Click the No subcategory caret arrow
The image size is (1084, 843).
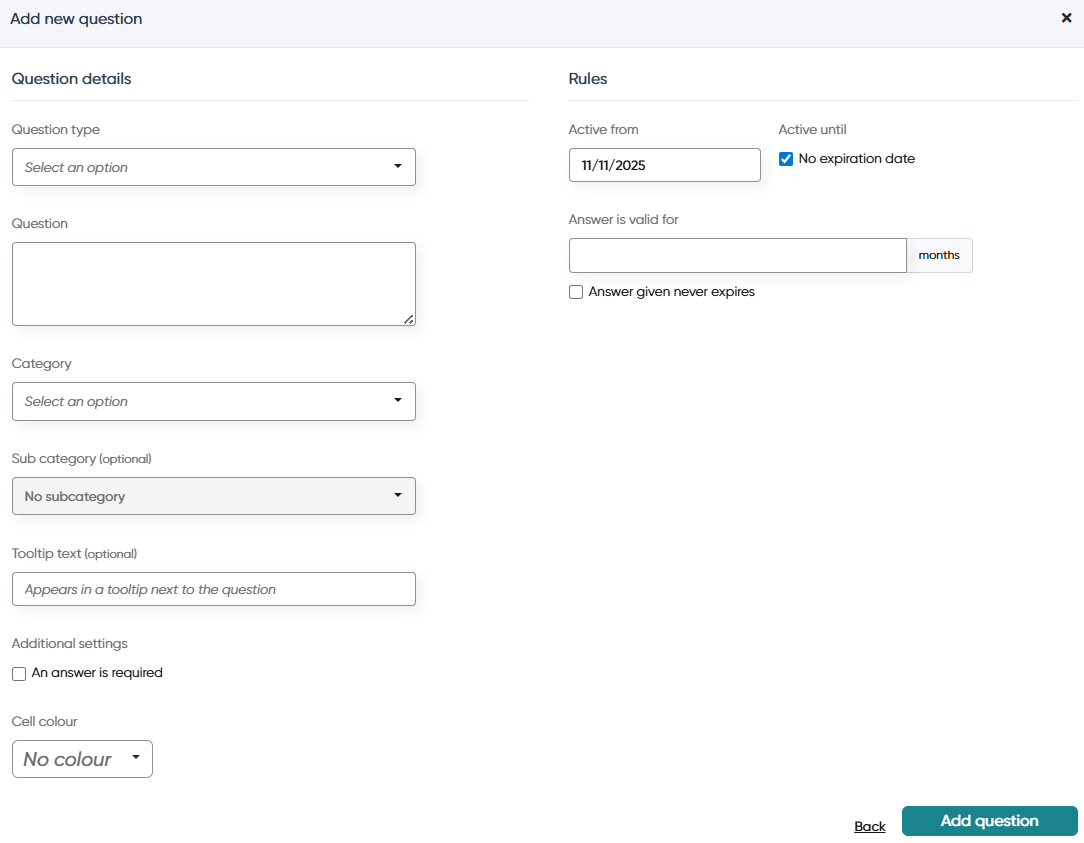click(x=398, y=494)
